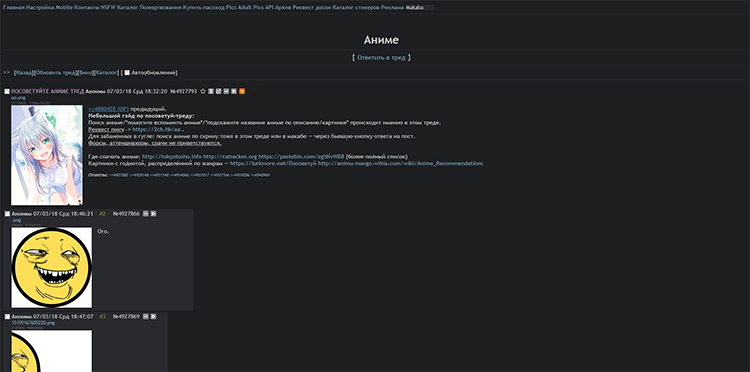This screenshot has height=372, width=750.
Task: Enlarge the anime girl thumbnail in the OP
Action: point(47,155)
